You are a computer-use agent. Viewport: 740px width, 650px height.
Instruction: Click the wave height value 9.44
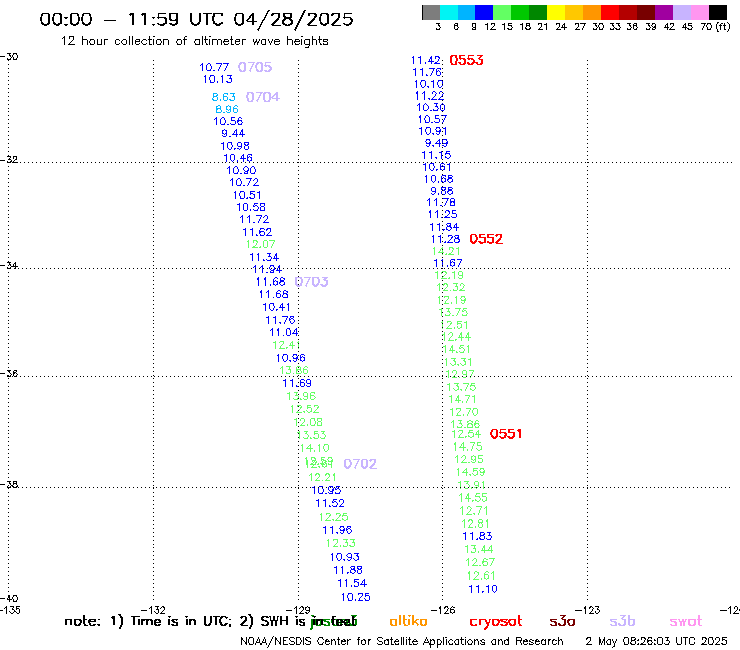point(233,134)
